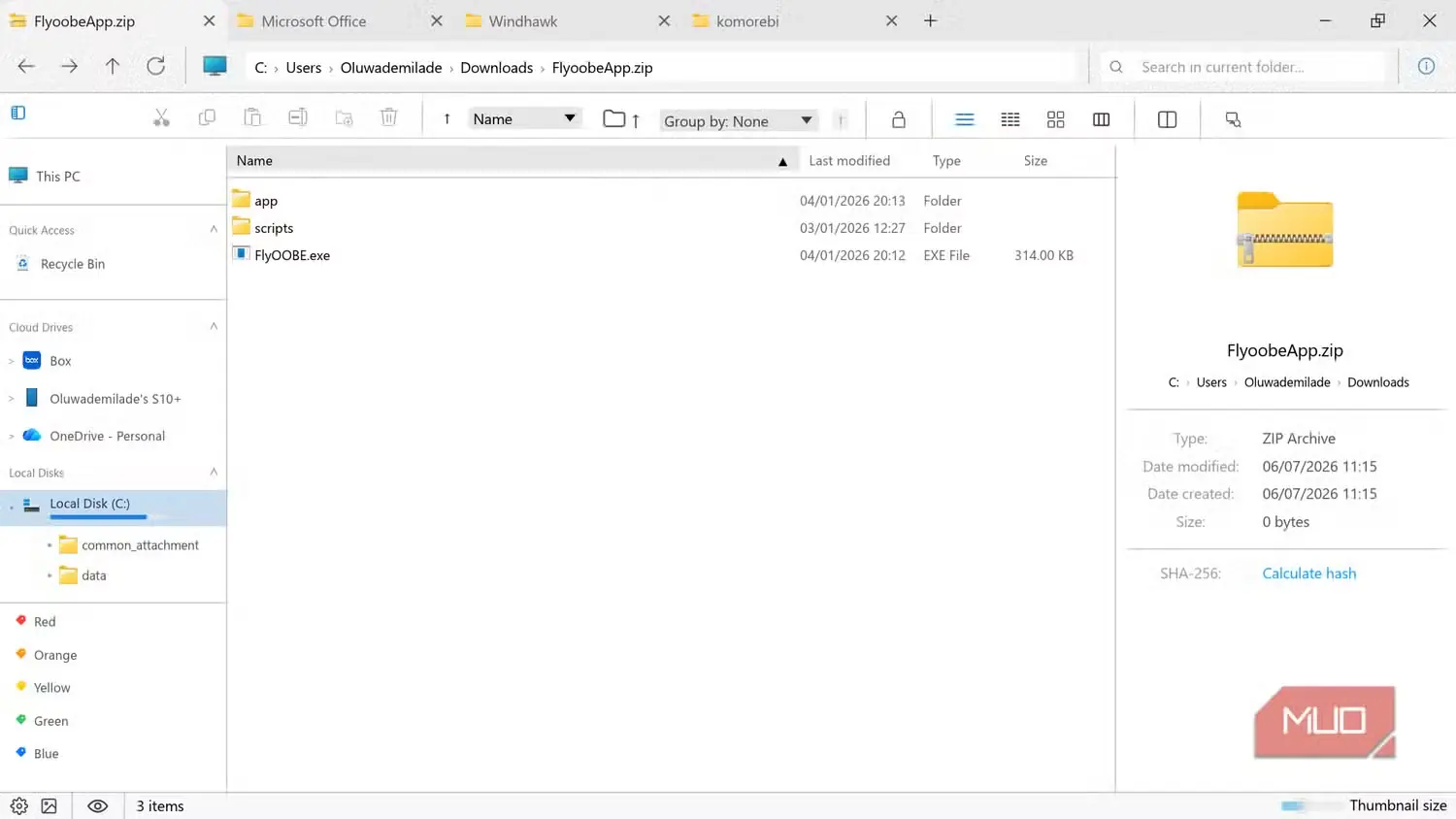Click the Rename icon in toolbar

298,118
